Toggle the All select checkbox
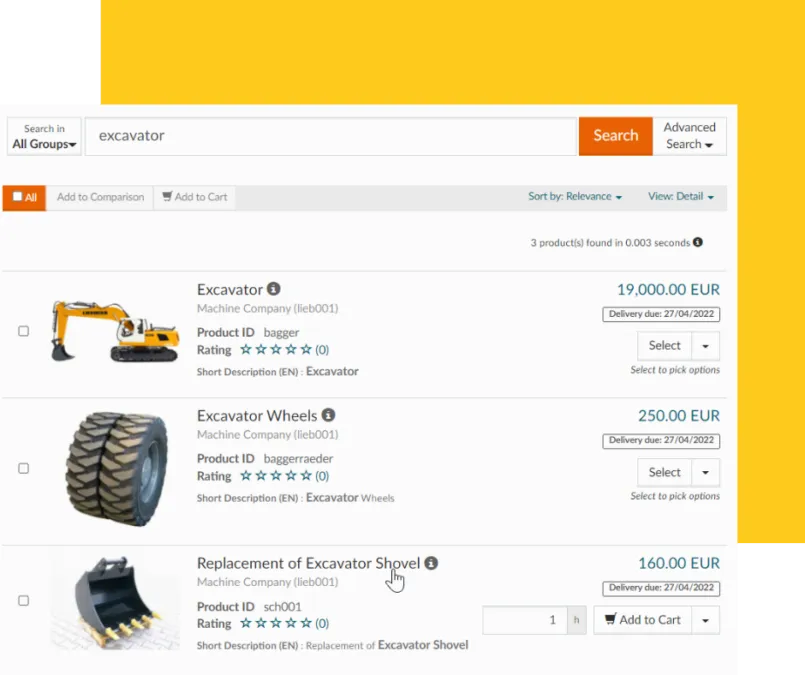This screenshot has height=675, width=805. 17,197
